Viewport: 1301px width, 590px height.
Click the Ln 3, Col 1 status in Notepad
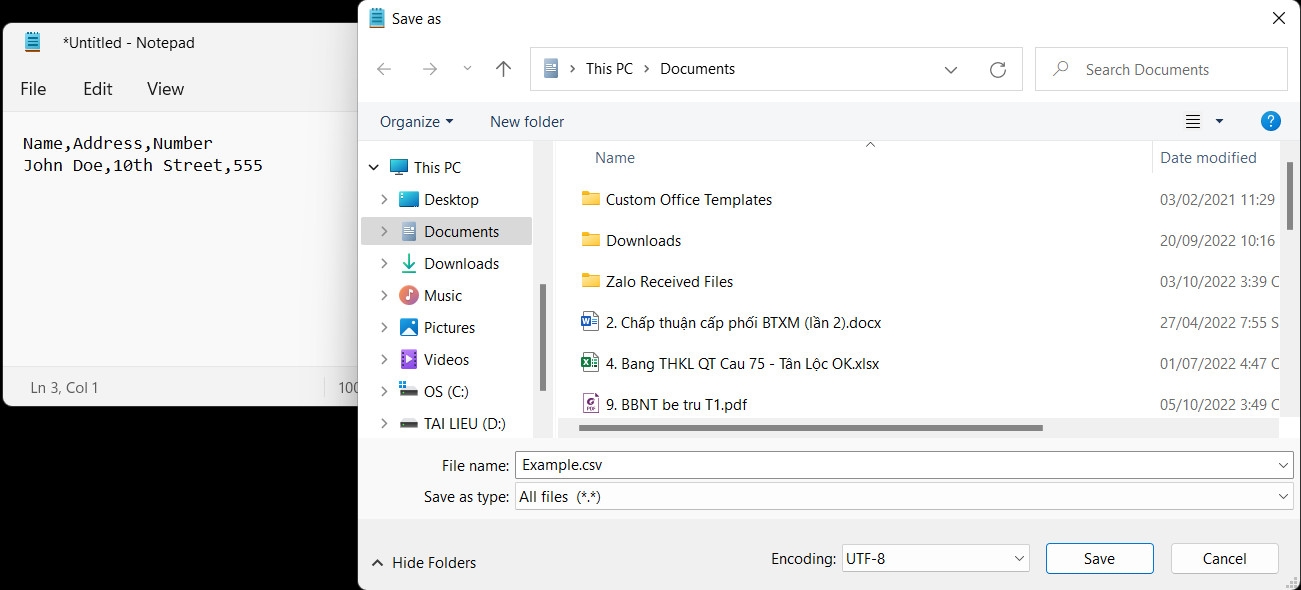coord(64,387)
